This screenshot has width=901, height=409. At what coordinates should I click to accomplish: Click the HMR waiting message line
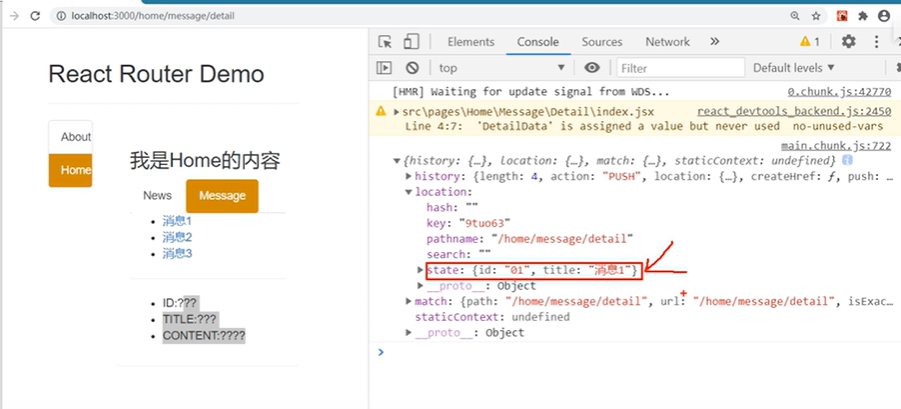tap(531, 92)
